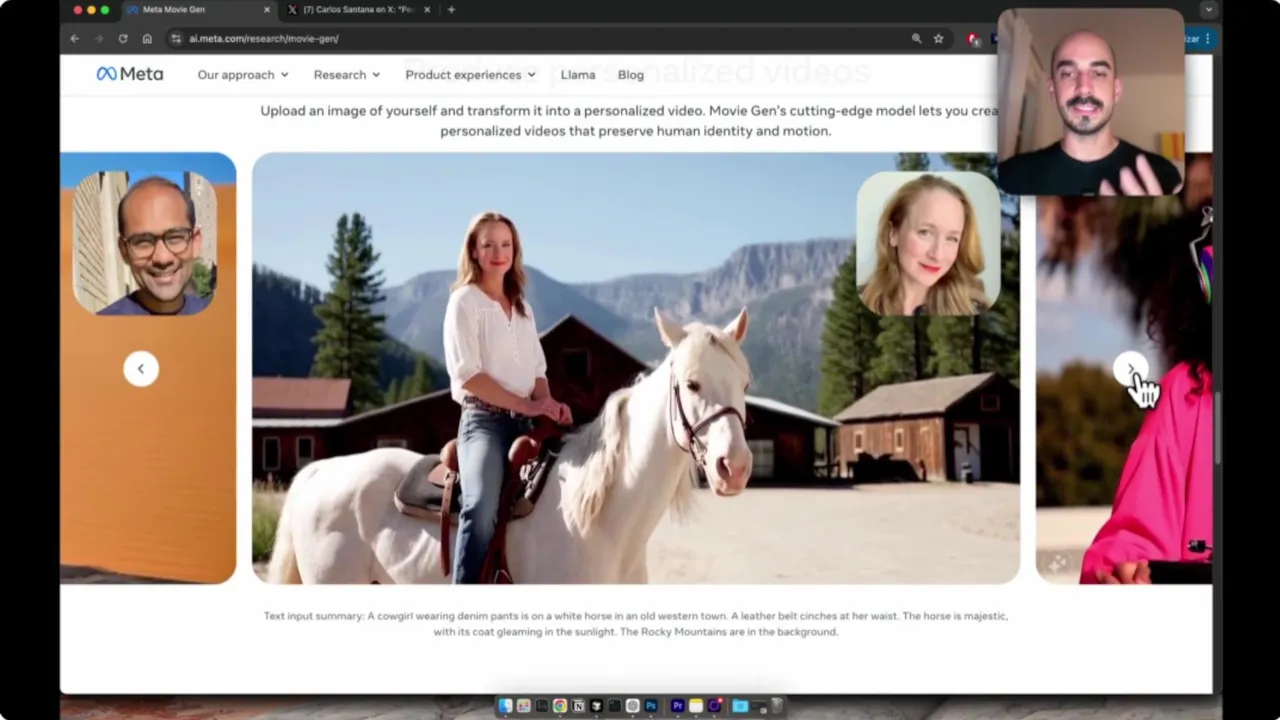Open the browser home icon
Viewport: 1280px width, 720px height.
coord(147,38)
